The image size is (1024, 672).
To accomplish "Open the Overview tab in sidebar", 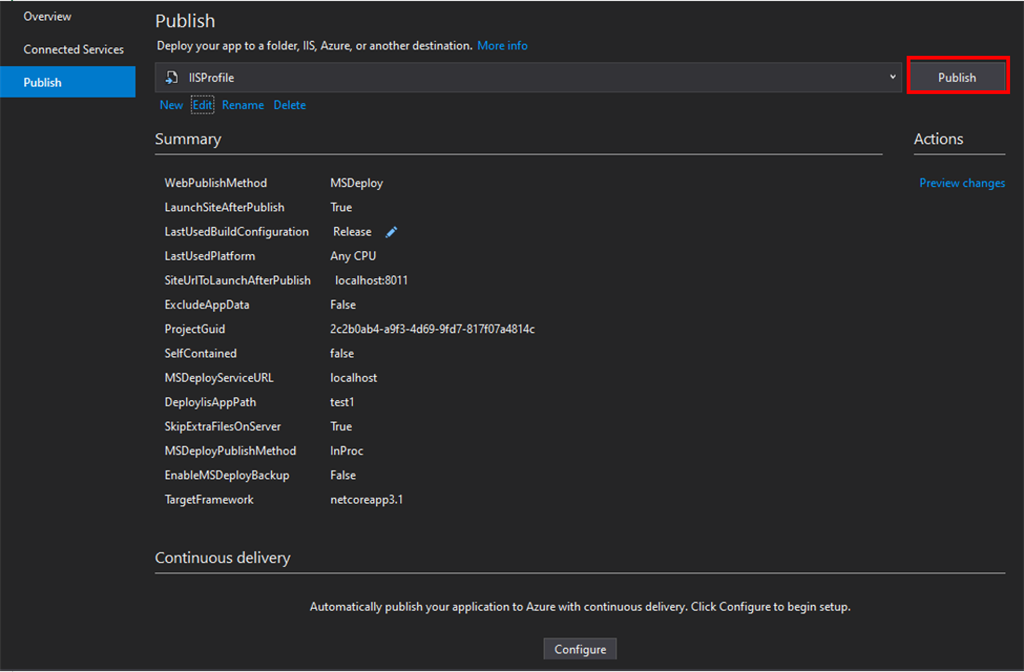I will click(47, 17).
